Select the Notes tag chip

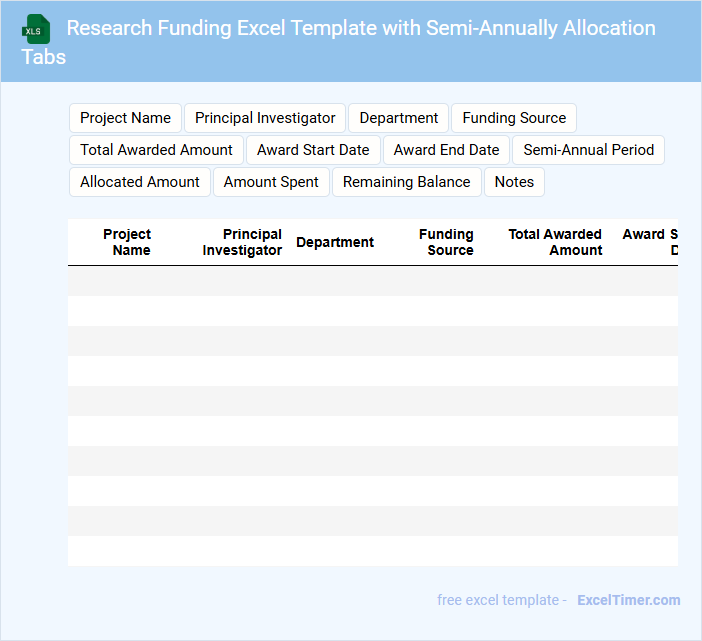pyautogui.click(x=514, y=182)
